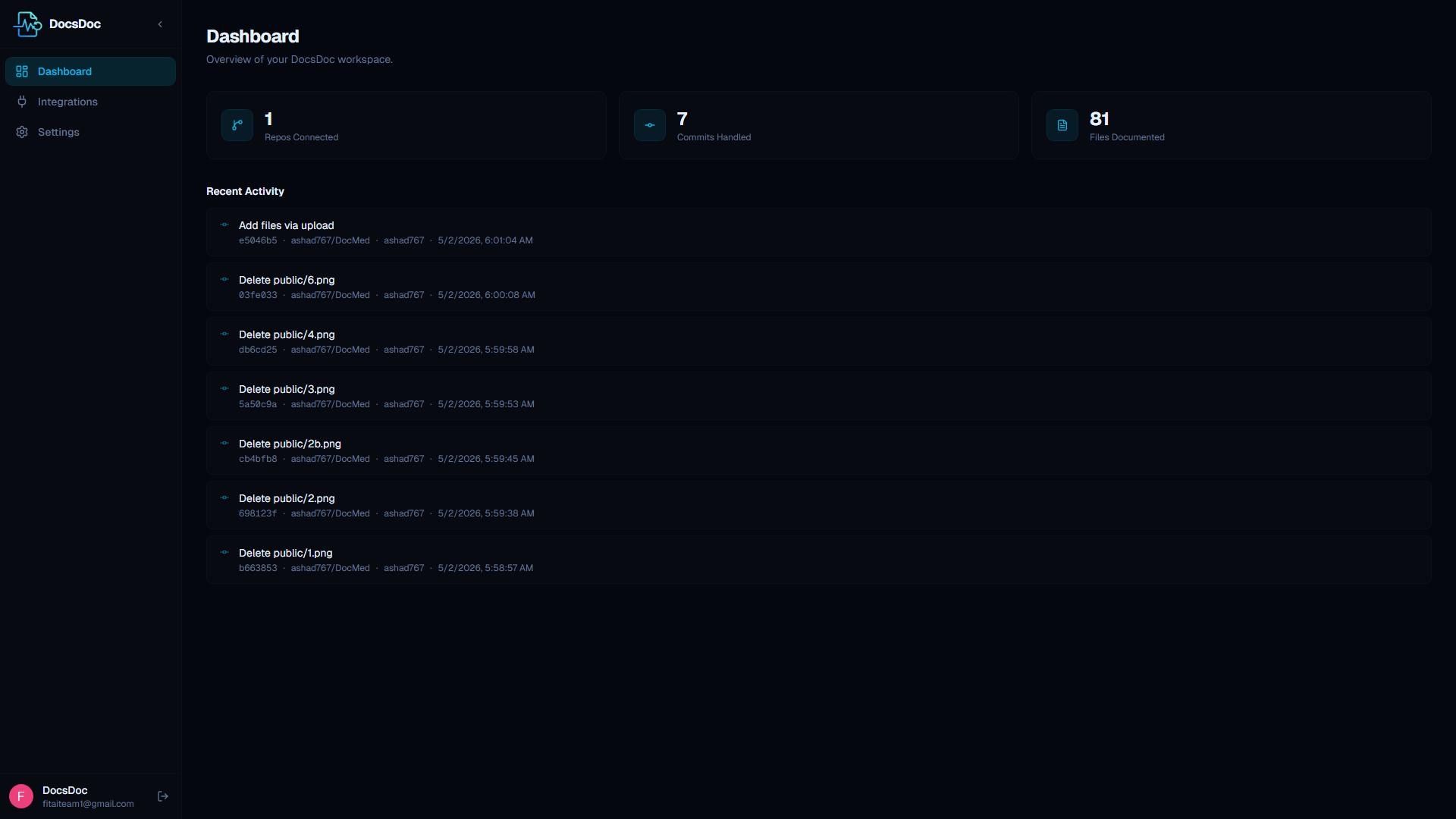
Task: Click the Recent Activity heading
Action: pyautogui.click(x=245, y=191)
